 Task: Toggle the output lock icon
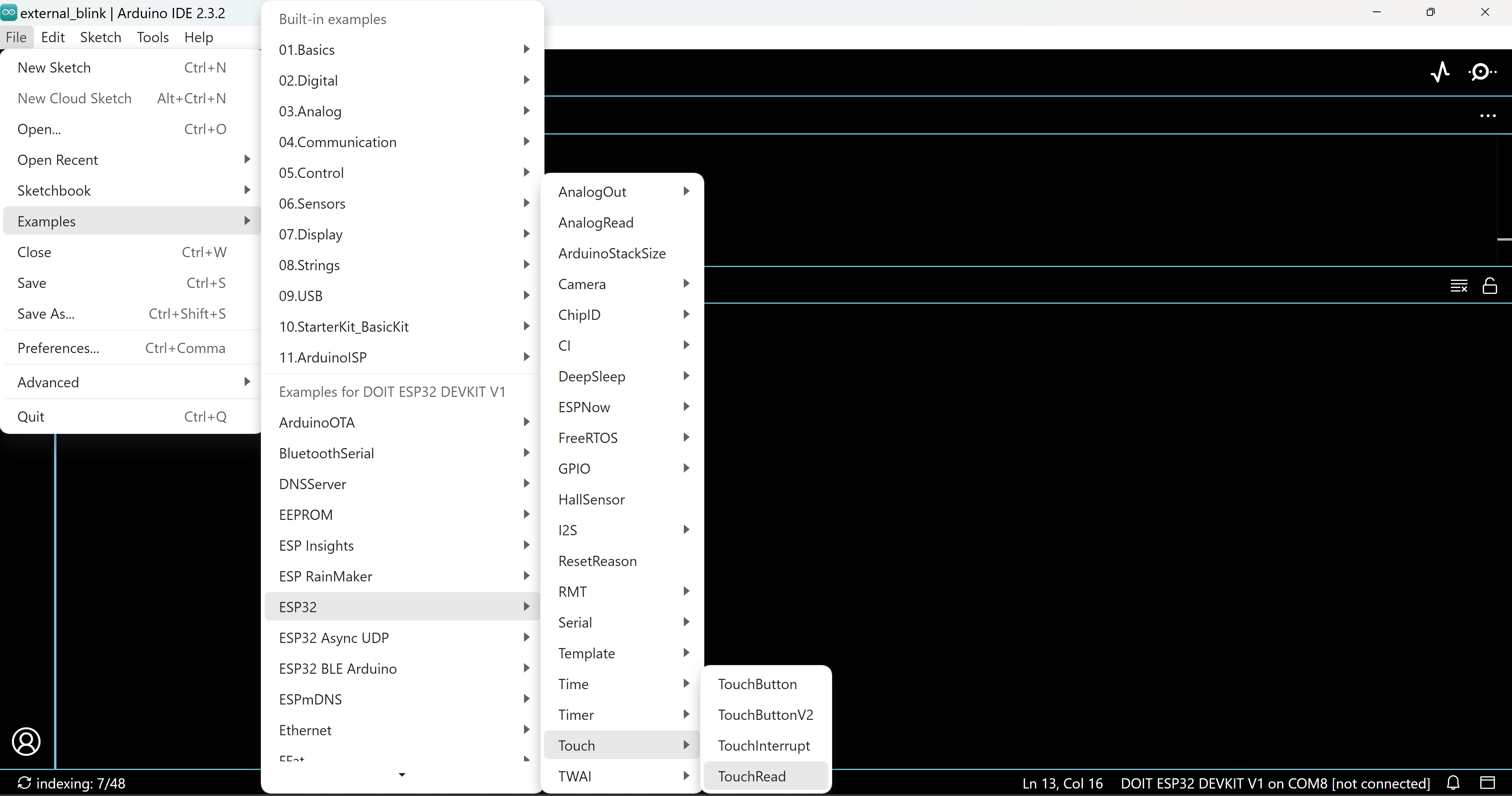(x=1490, y=286)
